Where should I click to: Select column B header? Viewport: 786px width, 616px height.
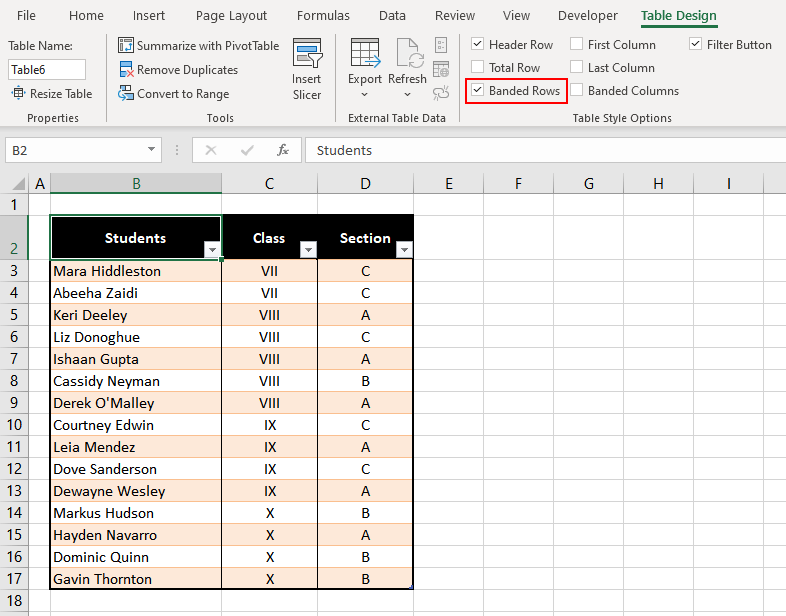(x=136, y=183)
